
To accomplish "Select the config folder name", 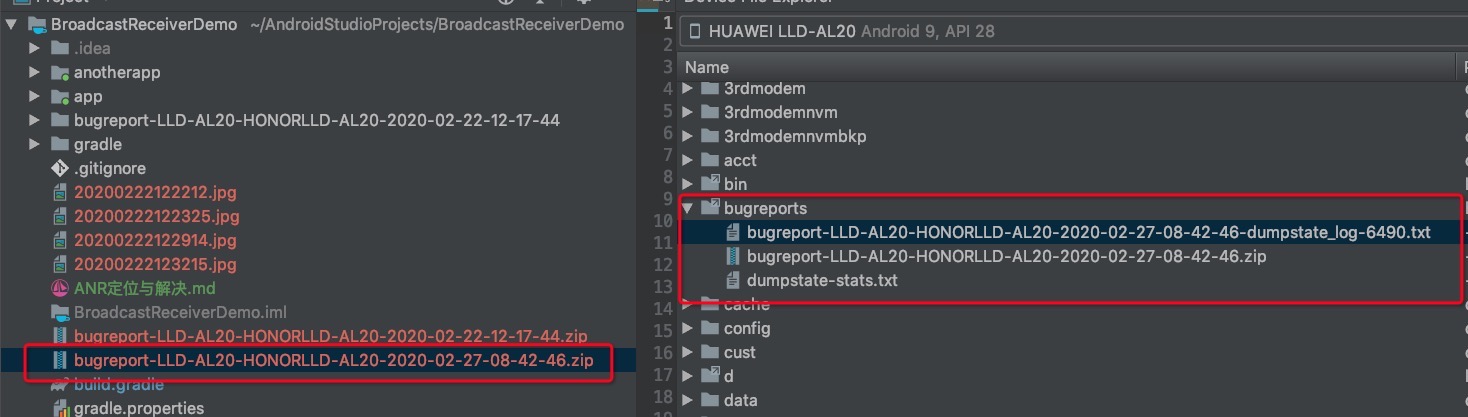I will [x=747, y=328].
